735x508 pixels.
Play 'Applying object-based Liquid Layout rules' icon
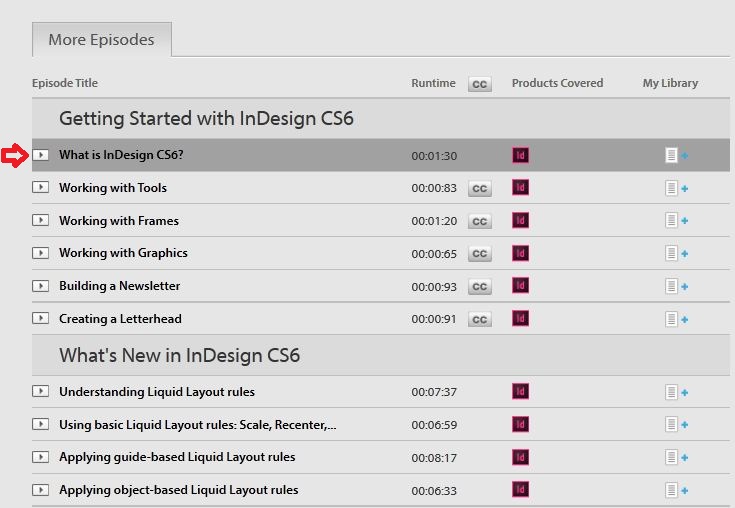40,490
